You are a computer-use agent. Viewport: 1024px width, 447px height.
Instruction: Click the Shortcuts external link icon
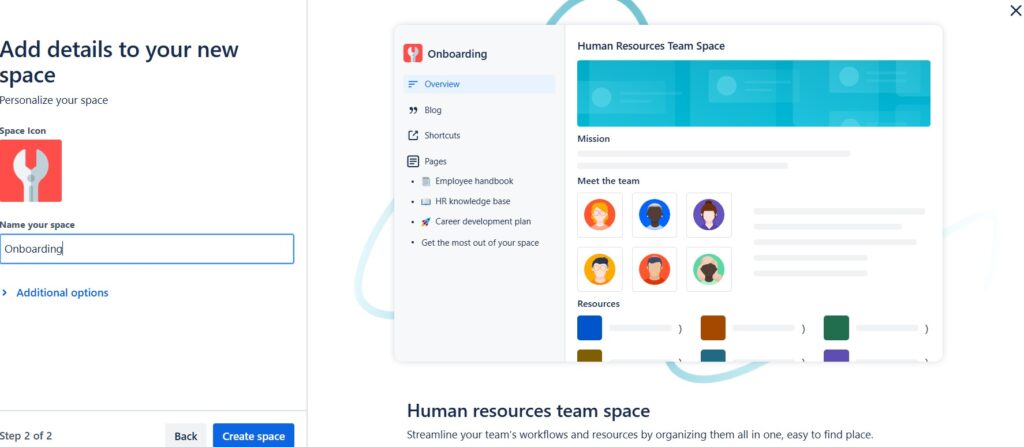(413, 135)
